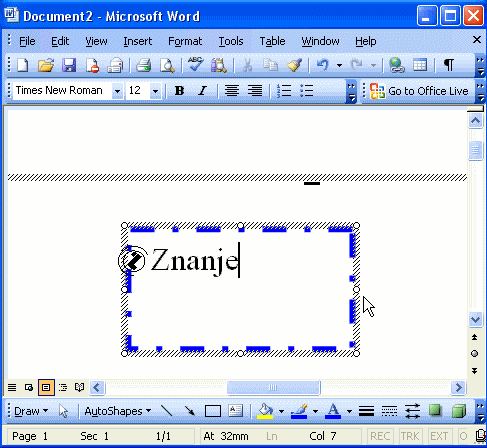The height and width of the screenshot is (448, 487).
Task: Select the Format Painter brush icon
Action: (294, 65)
